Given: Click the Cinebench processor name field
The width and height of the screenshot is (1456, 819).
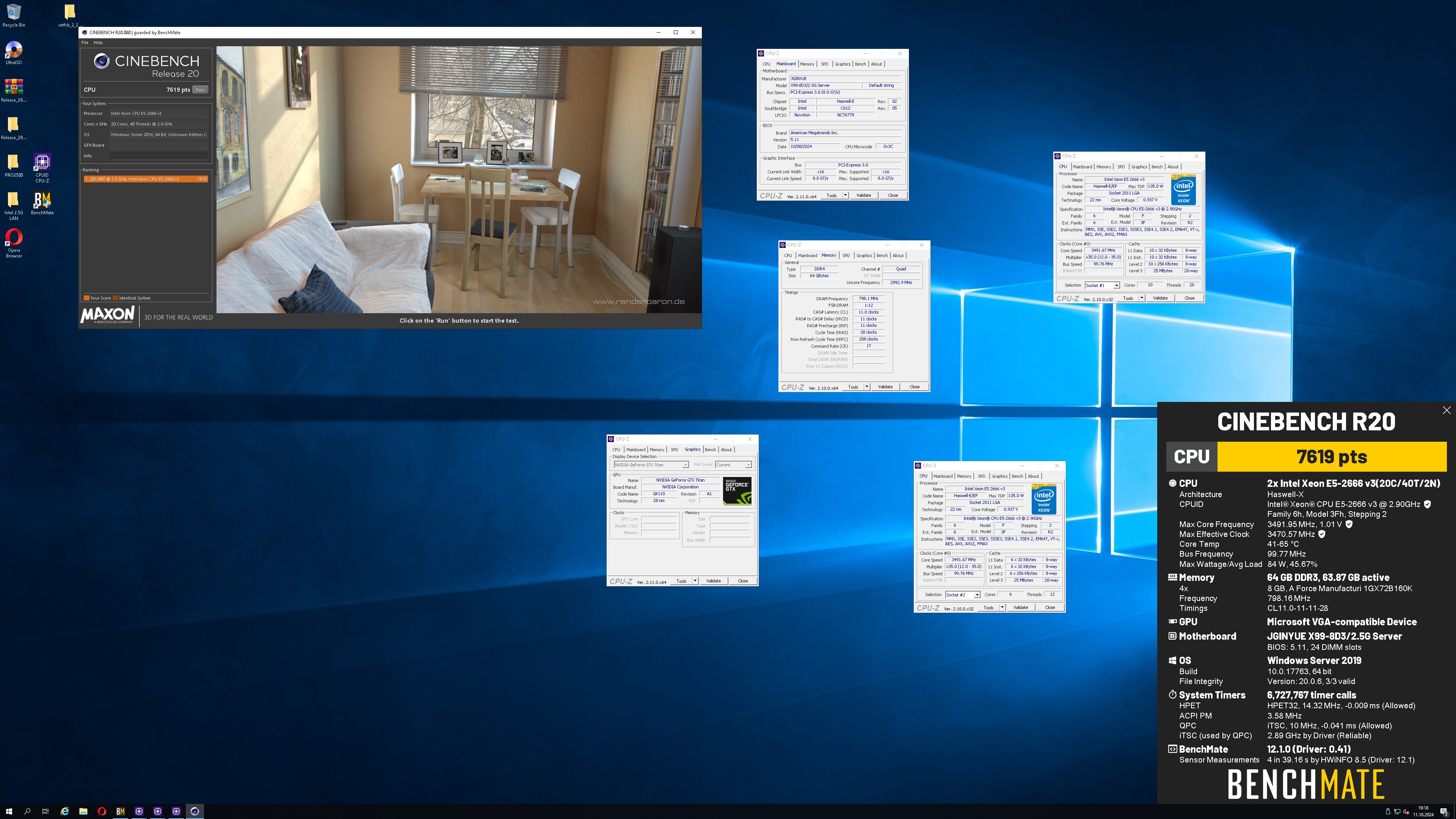Looking at the screenshot, I should 159,114.
